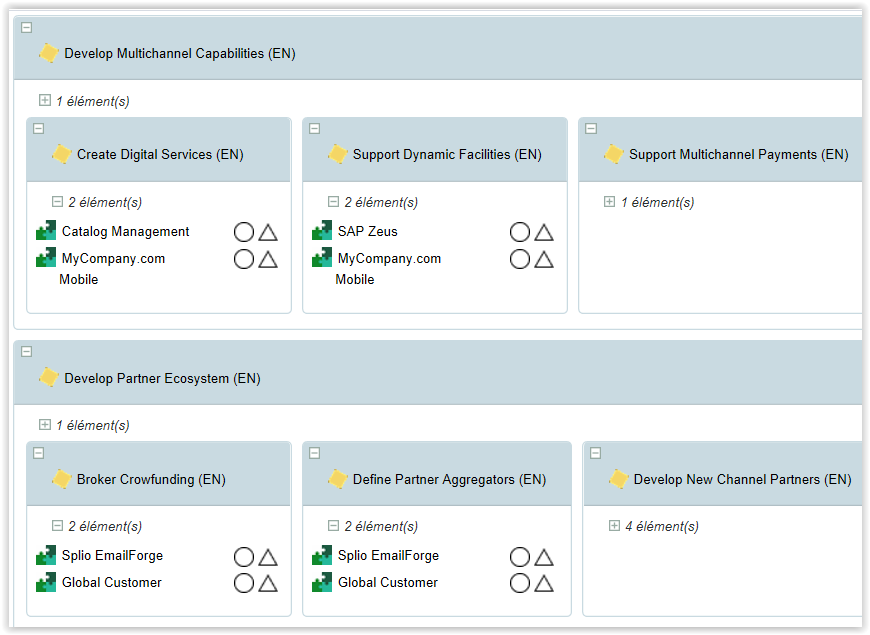This screenshot has height=635, width=870.
Task: Click the yellow icon beside Develop Partner Ecosystem
Action: tap(48, 378)
